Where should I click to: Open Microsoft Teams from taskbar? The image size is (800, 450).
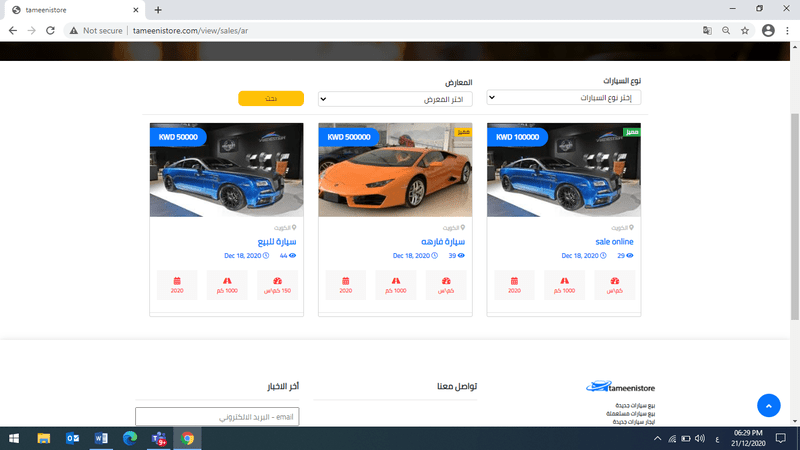tap(159, 438)
